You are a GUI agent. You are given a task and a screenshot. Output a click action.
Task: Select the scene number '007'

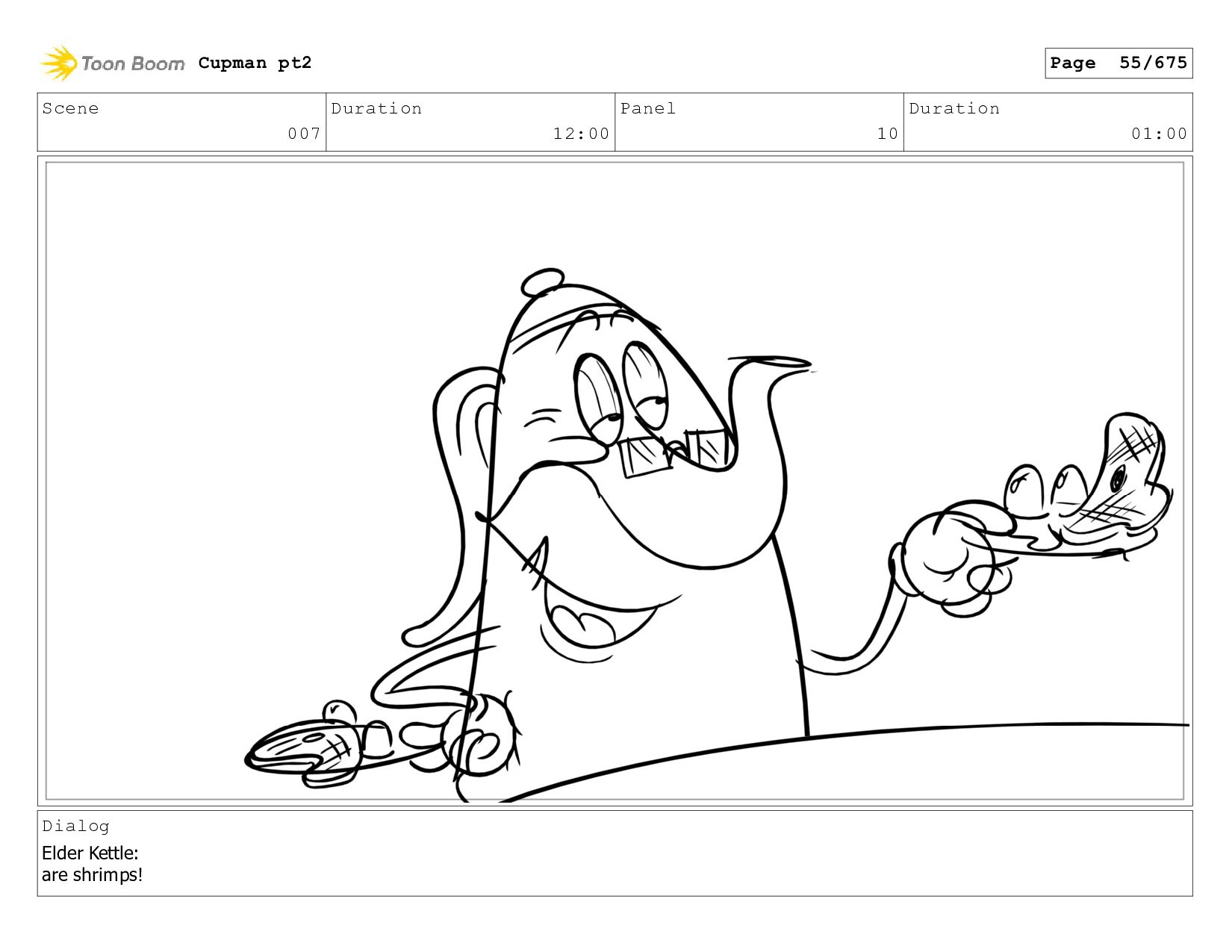[x=304, y=134]
